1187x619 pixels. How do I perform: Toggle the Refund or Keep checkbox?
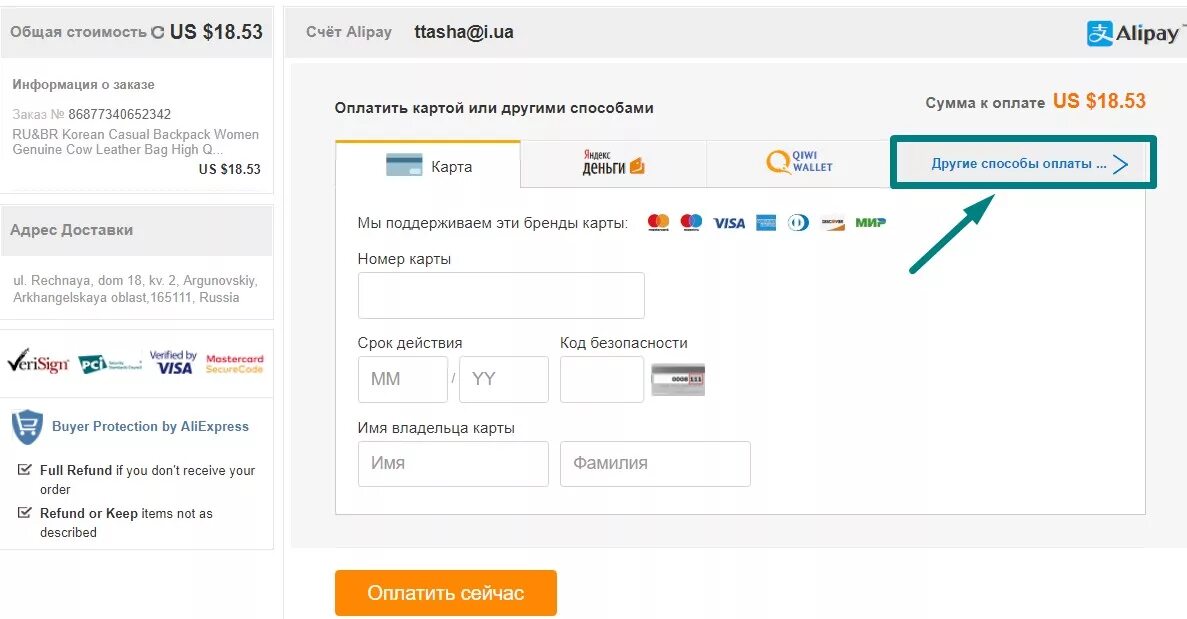coord(25,513)
